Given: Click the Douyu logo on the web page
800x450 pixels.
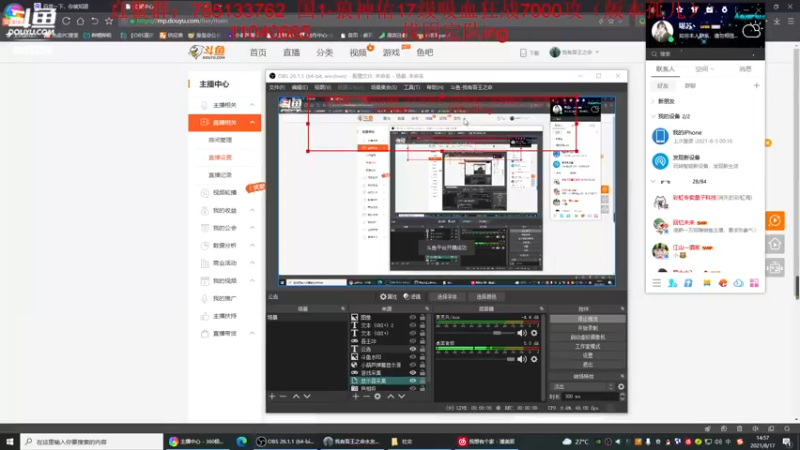Looking at the screenshot, I should 207,52.
